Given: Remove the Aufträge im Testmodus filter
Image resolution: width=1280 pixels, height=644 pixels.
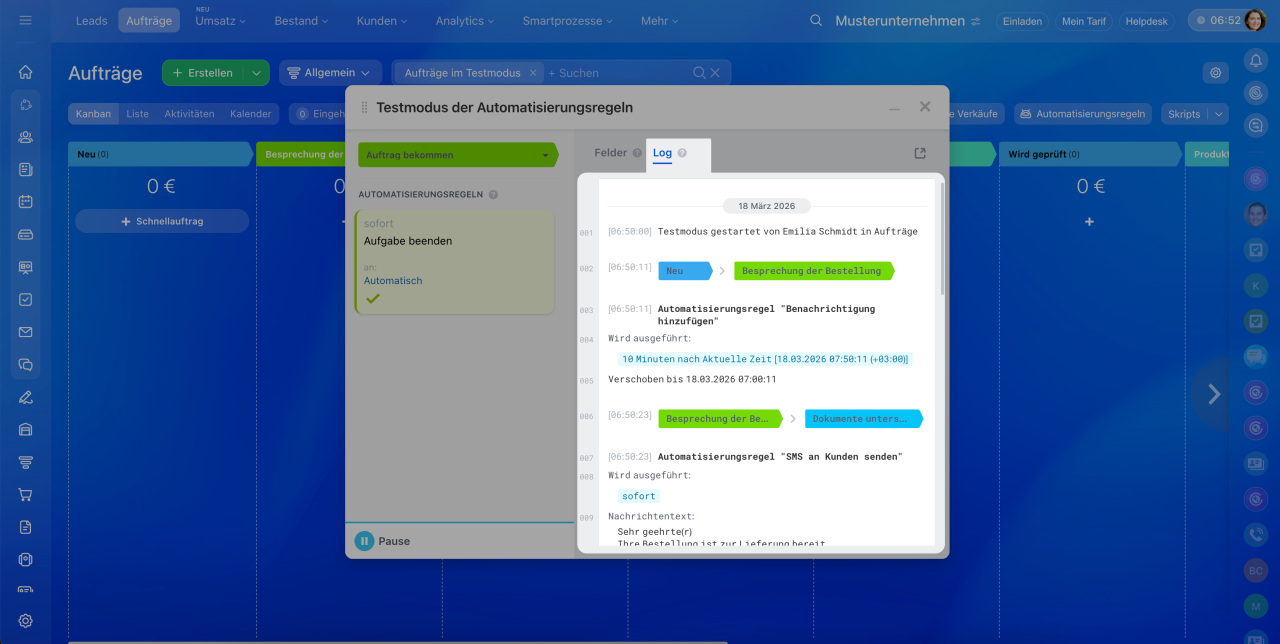Looking at the screenshot, I should [x=533, y=73].
